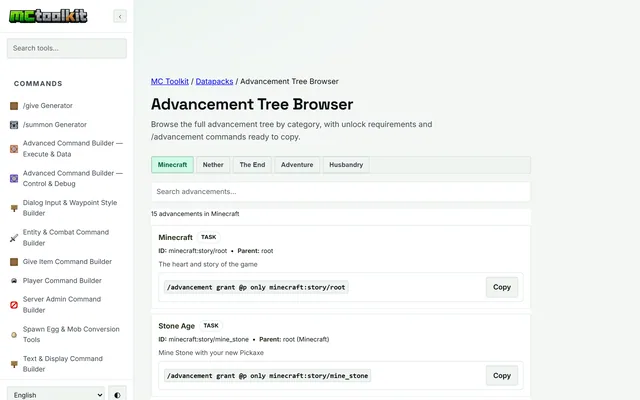Go to Datapacks breadcrumb link
This screenshot has height=400, width=640.
(x=214, y=81)
